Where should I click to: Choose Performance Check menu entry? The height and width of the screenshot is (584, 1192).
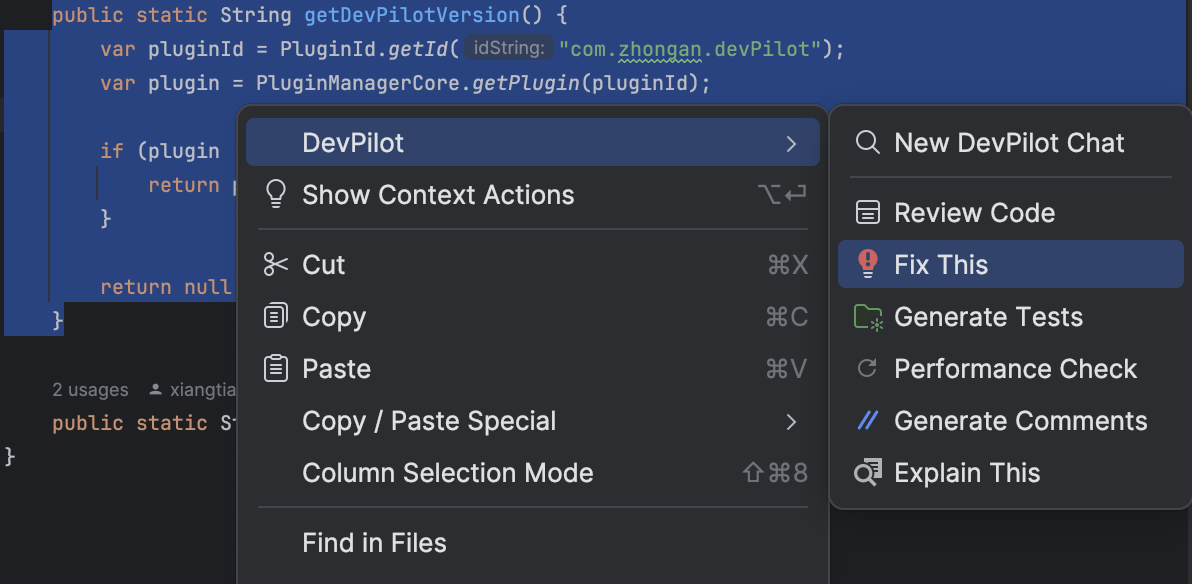point(1015,369)
